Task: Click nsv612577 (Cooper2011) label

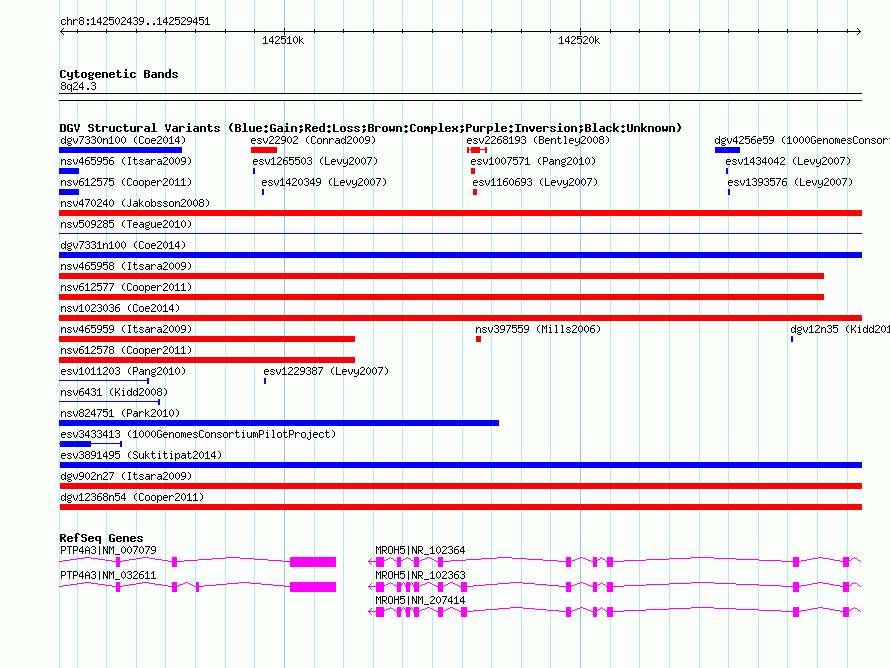Action: click(x=126, y=287)
